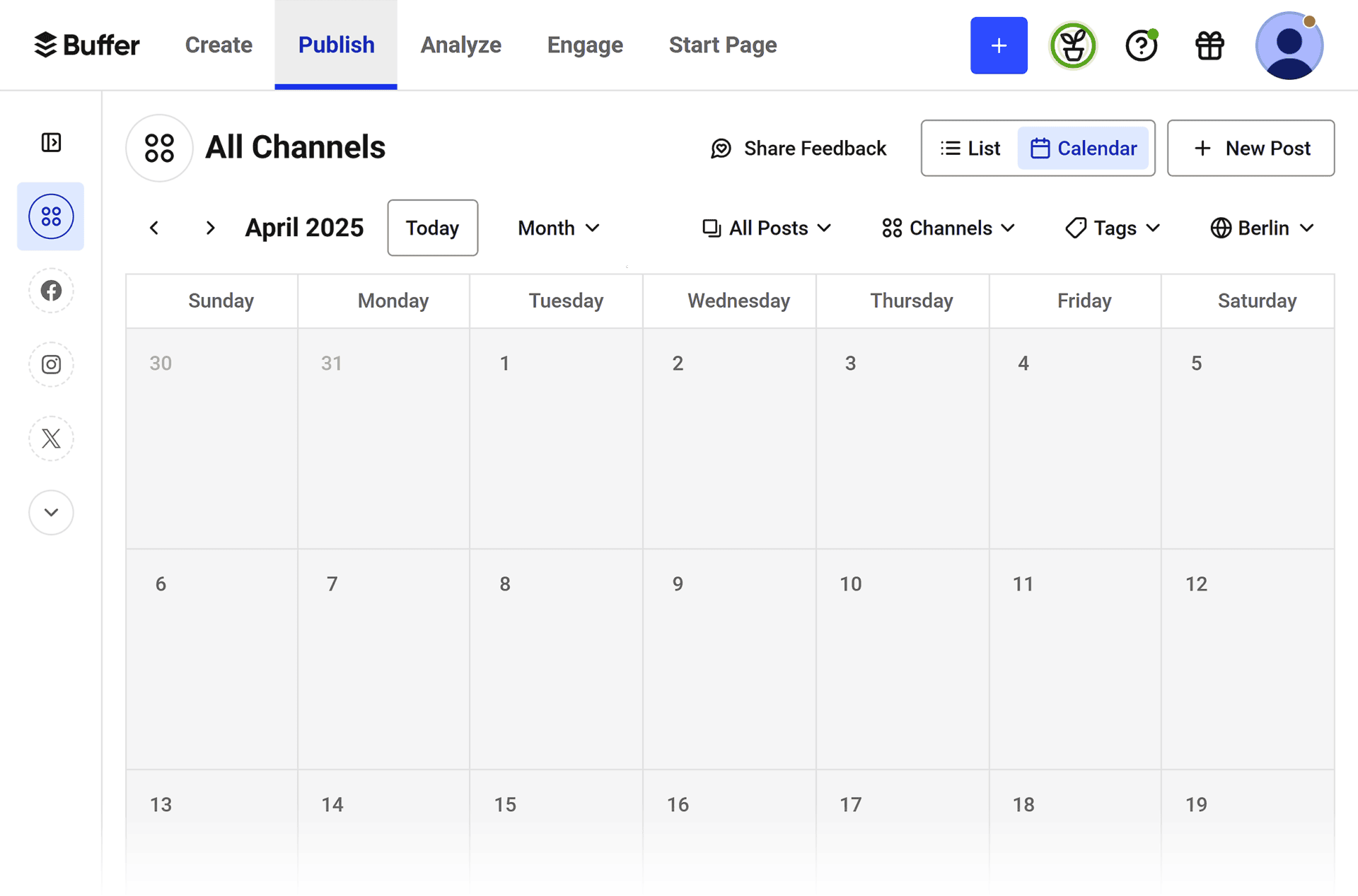Click the Buffer logo
The width and height of the screenshot is (1358, 896).
point(86,45)
